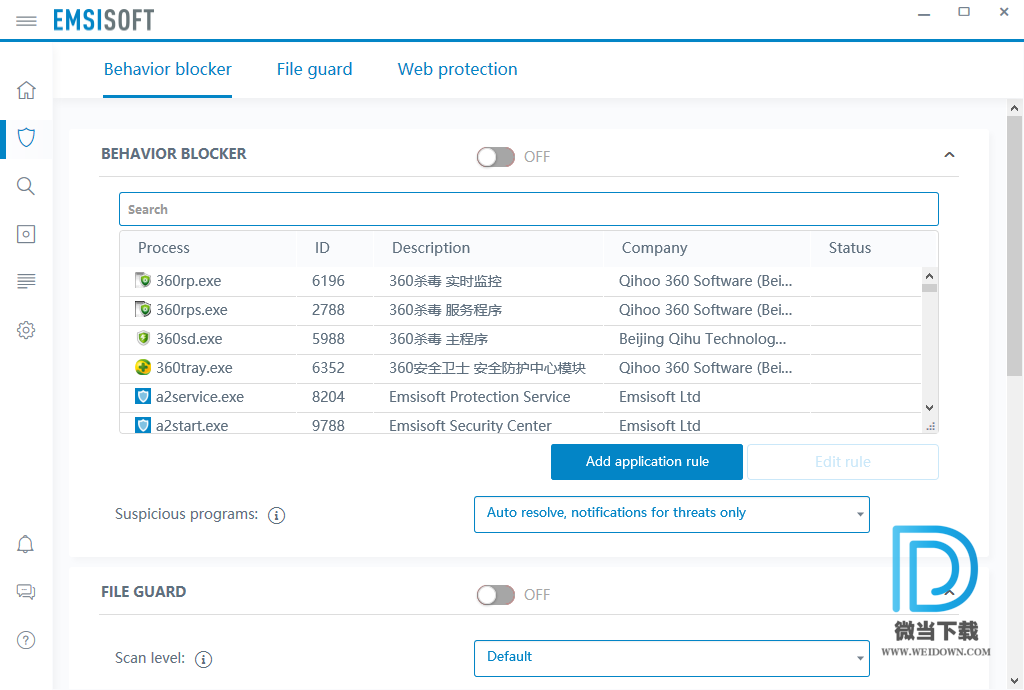Show info for Scan level
Viewport: 1024px width, 690px height.
pyautogui.click(x=204, y=659)
